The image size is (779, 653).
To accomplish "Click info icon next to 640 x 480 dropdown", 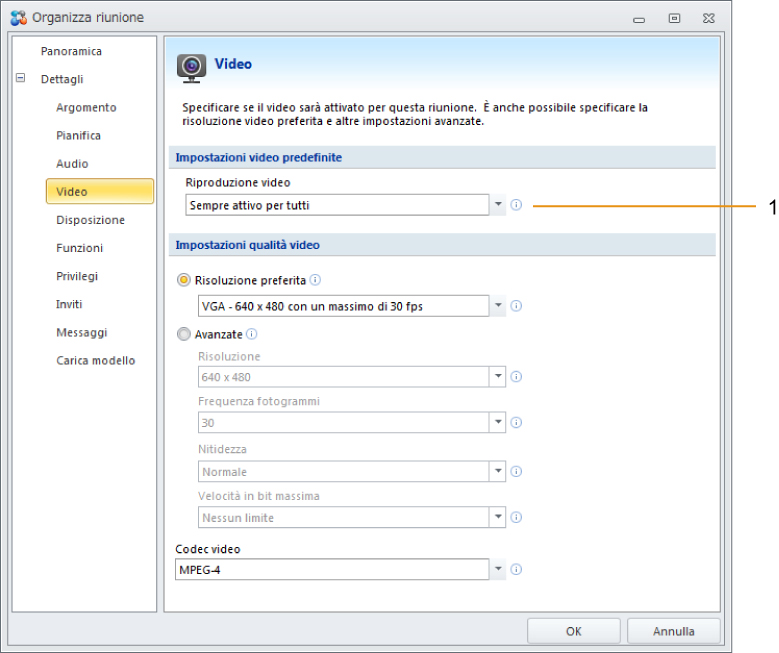I will point(516,377).
